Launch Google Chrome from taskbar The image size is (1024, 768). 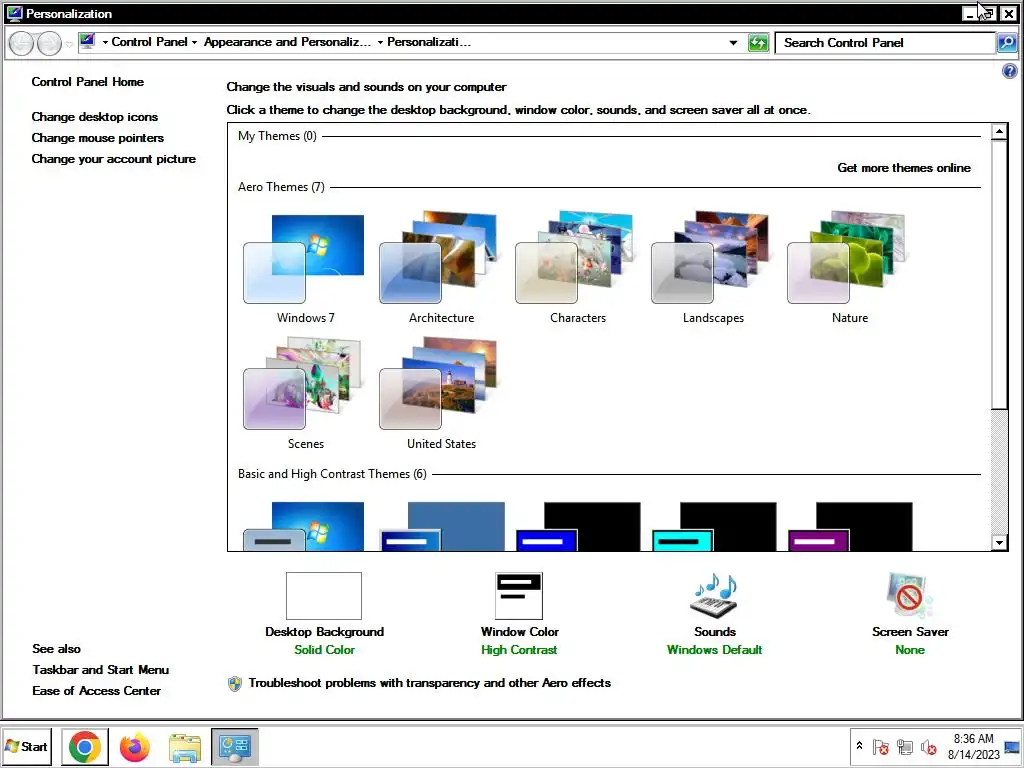[84, 747]
